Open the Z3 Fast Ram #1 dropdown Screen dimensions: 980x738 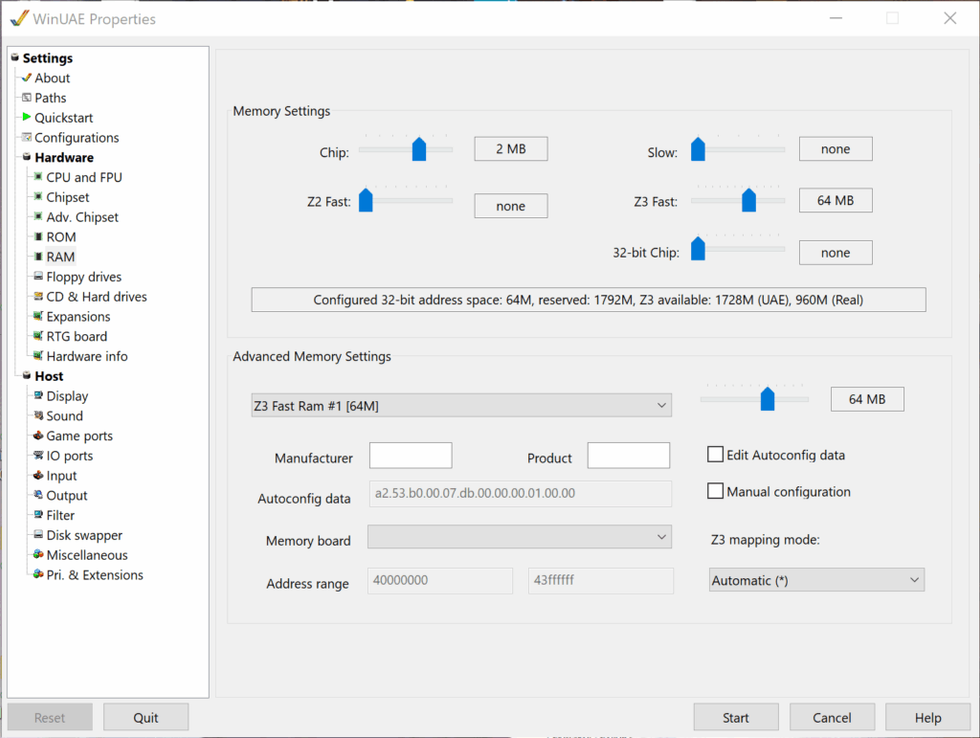click(x=461, y=406)
